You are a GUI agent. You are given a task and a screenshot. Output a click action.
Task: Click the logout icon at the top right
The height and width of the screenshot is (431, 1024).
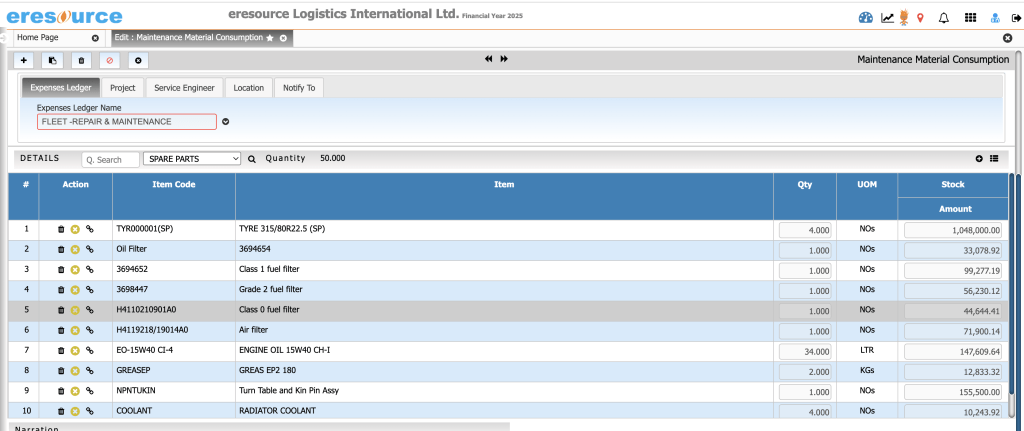(1016, 17)
